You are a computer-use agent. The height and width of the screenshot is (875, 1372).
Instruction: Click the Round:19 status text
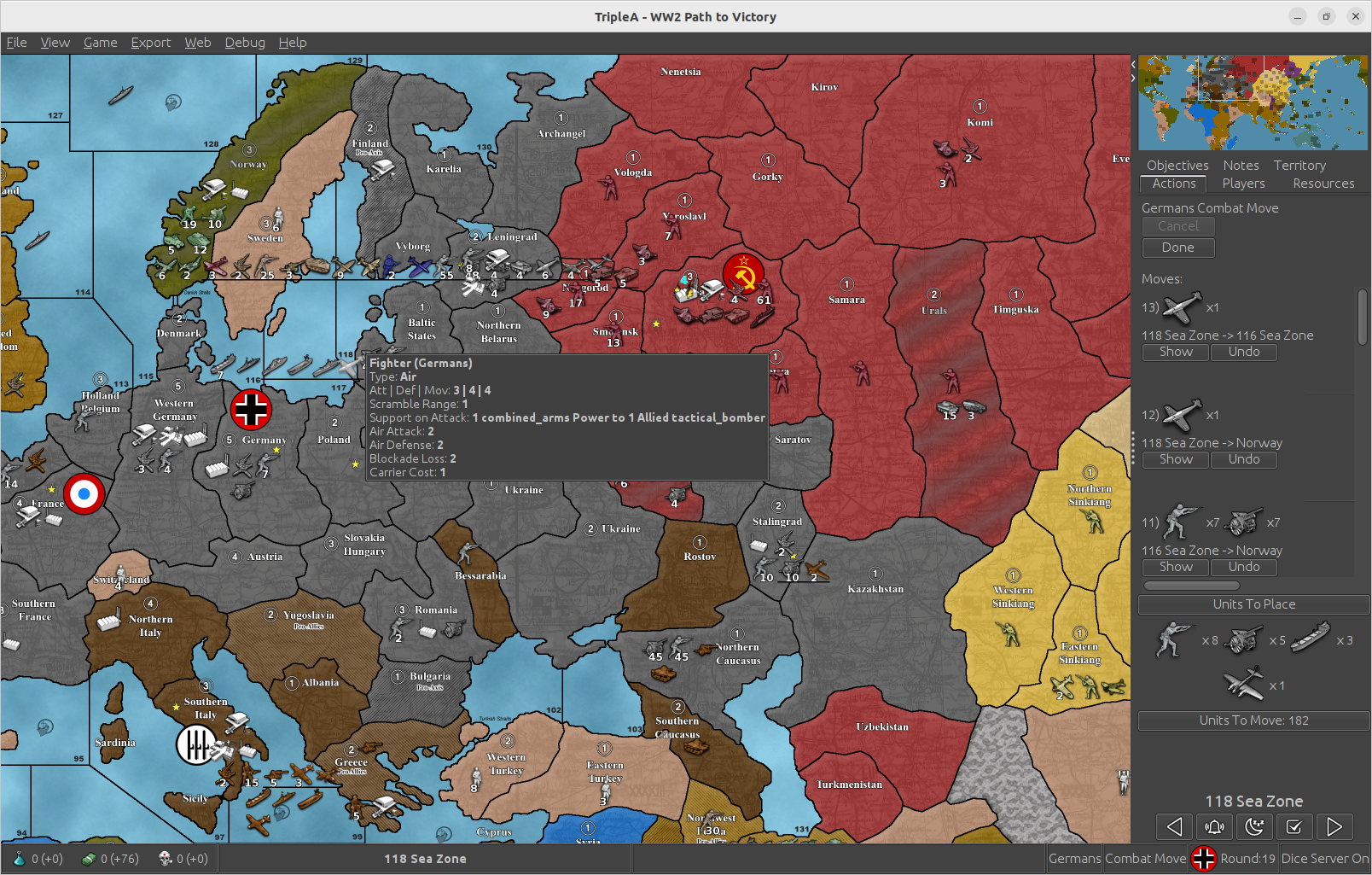(x=1247, y=859)
